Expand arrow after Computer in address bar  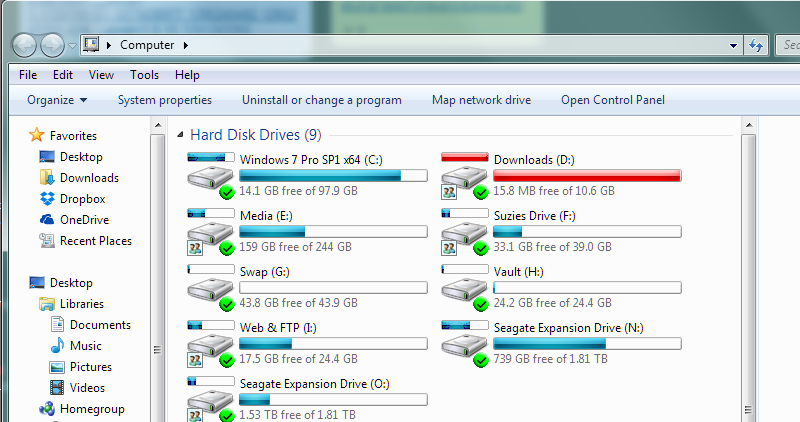point(186,45)
